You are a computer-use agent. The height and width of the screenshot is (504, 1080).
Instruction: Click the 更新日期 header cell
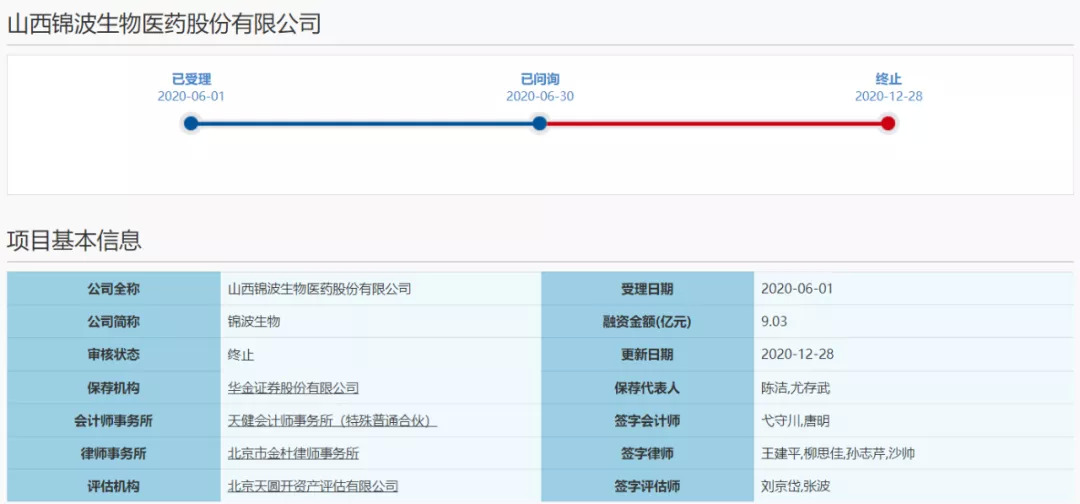point(647,355)
